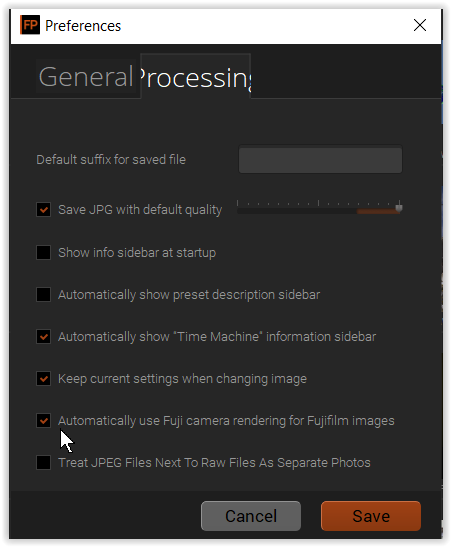The height and width of the screenshot is (547, 451).
Task: Switch to the General tab
Action: pyautogui.click(x=86, y=76)
